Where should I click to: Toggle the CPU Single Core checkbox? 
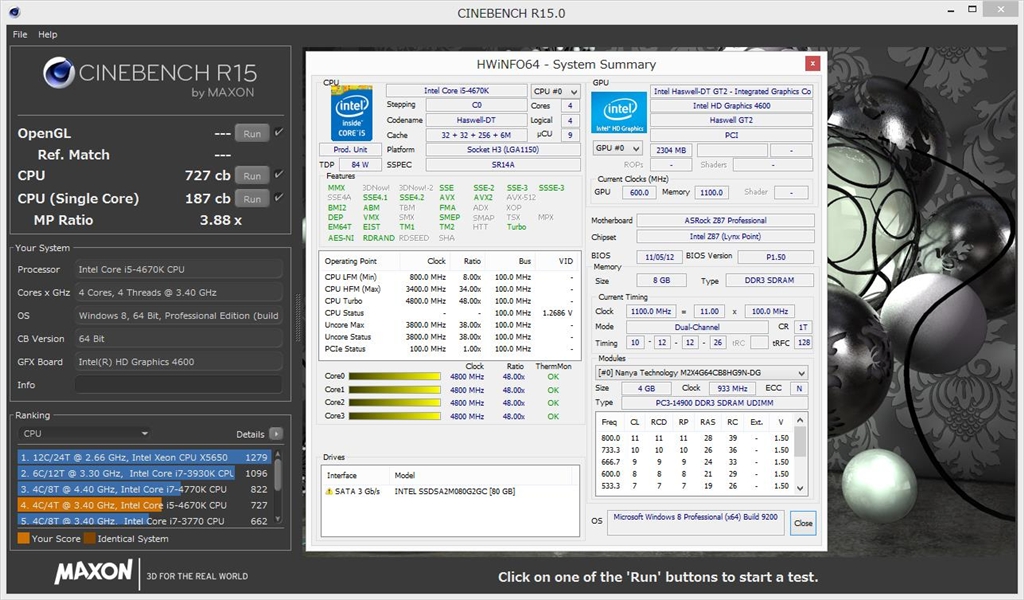pyautogui.click(x=279, y=198)
